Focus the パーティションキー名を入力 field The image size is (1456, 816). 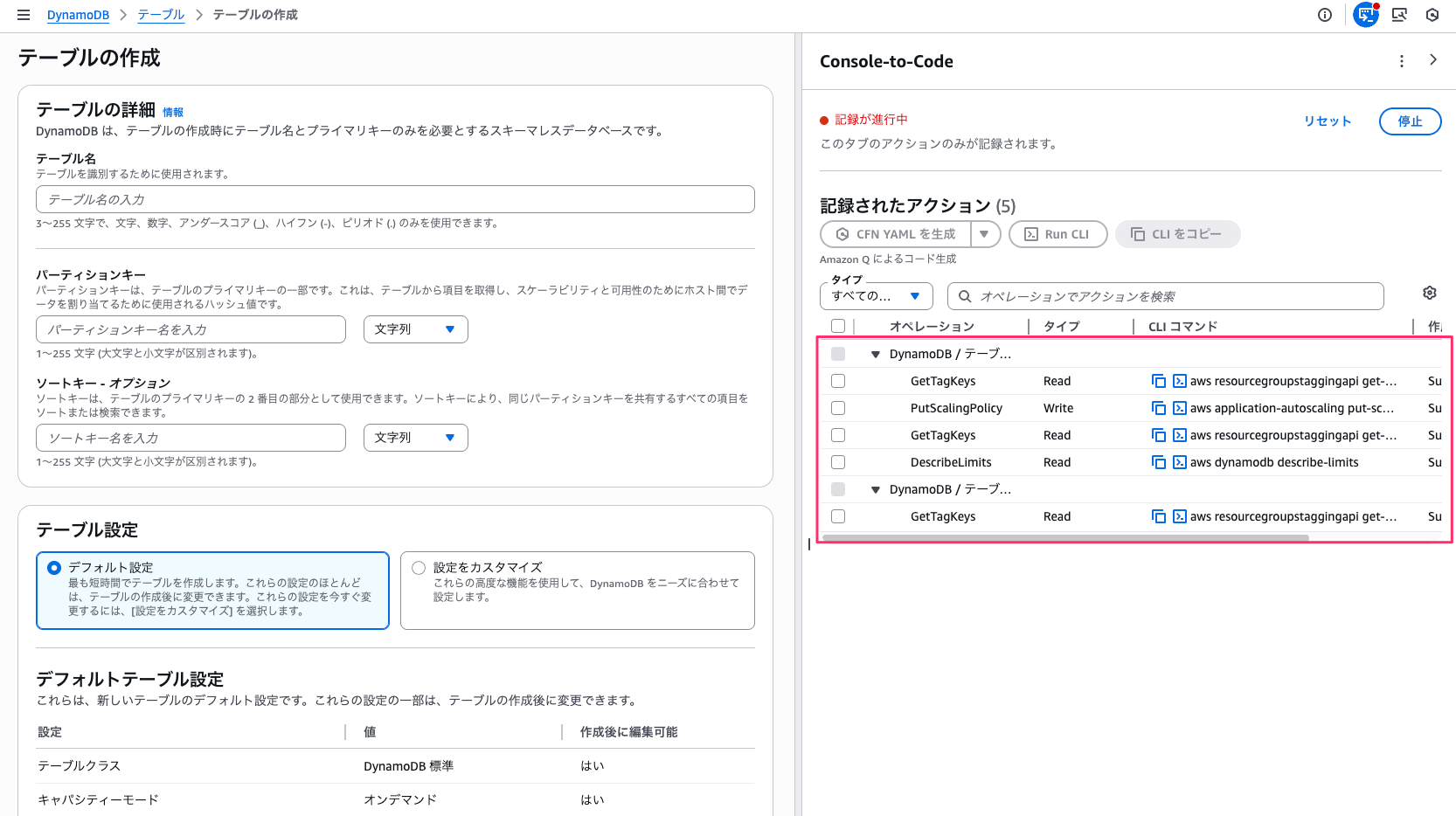(191, 329)
